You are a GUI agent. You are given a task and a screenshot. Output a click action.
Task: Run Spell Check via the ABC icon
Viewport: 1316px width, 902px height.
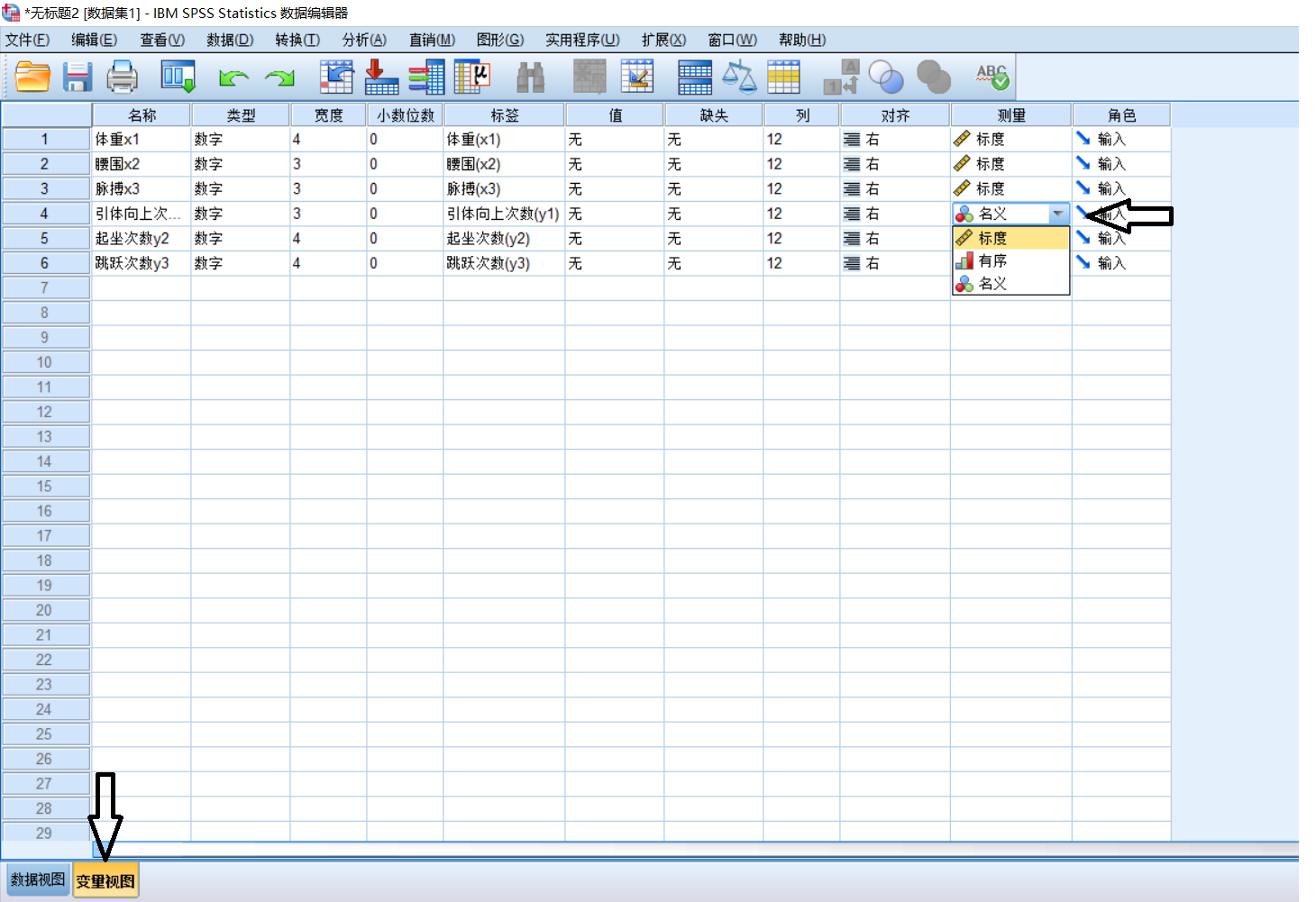[992, 77]
